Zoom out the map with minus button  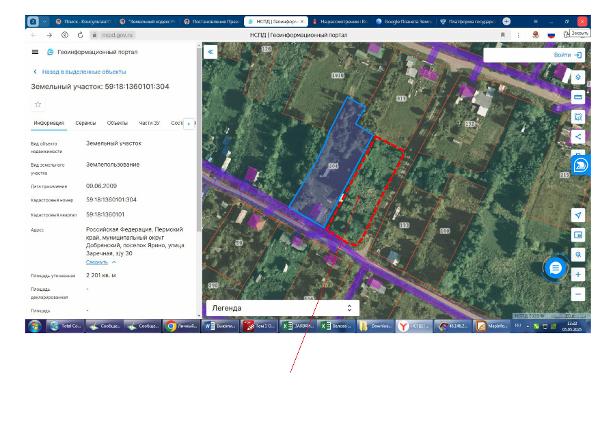coord(578,294)
